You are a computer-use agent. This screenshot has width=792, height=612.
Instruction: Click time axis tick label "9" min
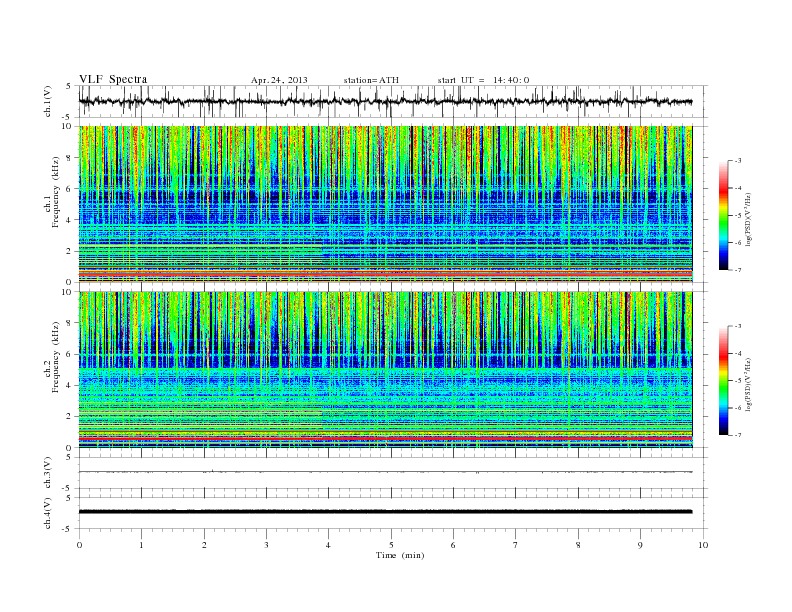(640, 545)
